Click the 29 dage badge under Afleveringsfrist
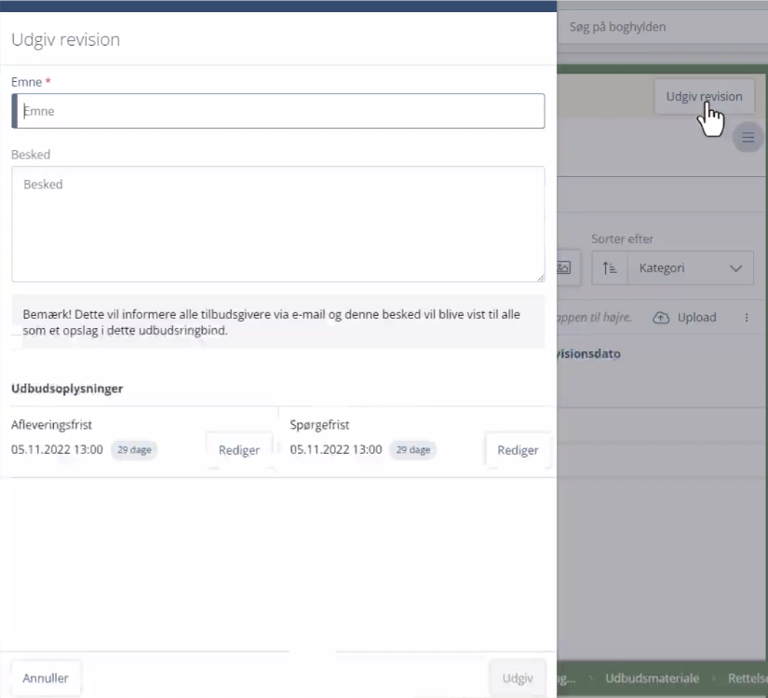Screen dimensions: 768x698 click(x=133, y=450)
